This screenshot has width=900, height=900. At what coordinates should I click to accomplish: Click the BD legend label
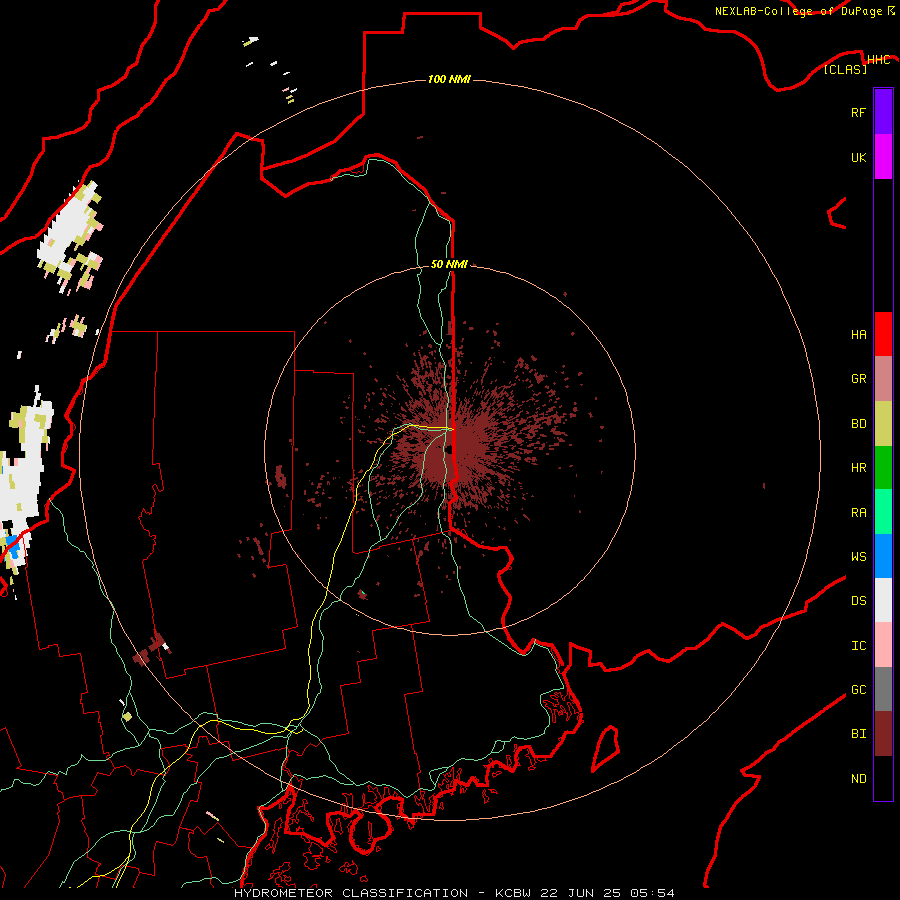tap(858, 424)
